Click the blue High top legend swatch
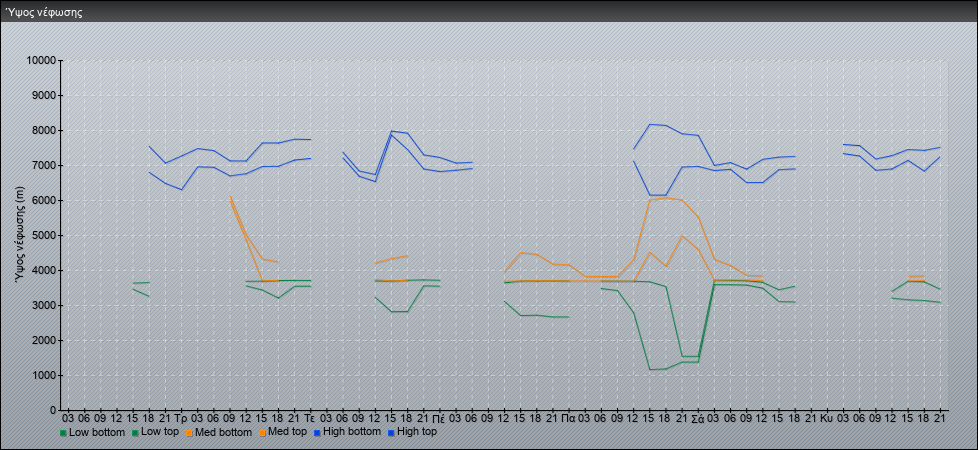Viewport: 978px width, 450px height. coord(390,433)
